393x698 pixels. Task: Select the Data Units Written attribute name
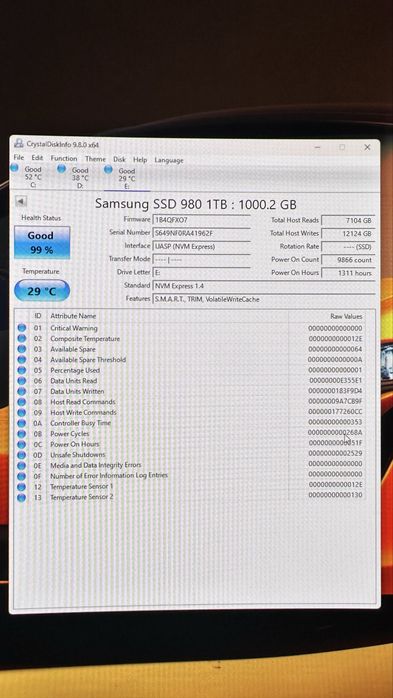pos(77,391)
